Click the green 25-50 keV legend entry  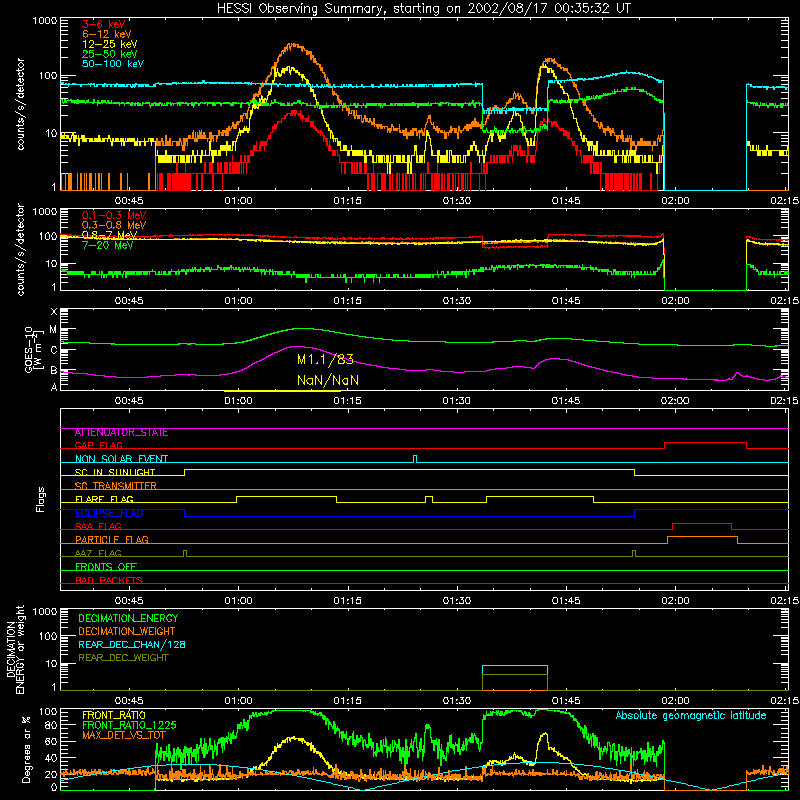coord(110,54)
